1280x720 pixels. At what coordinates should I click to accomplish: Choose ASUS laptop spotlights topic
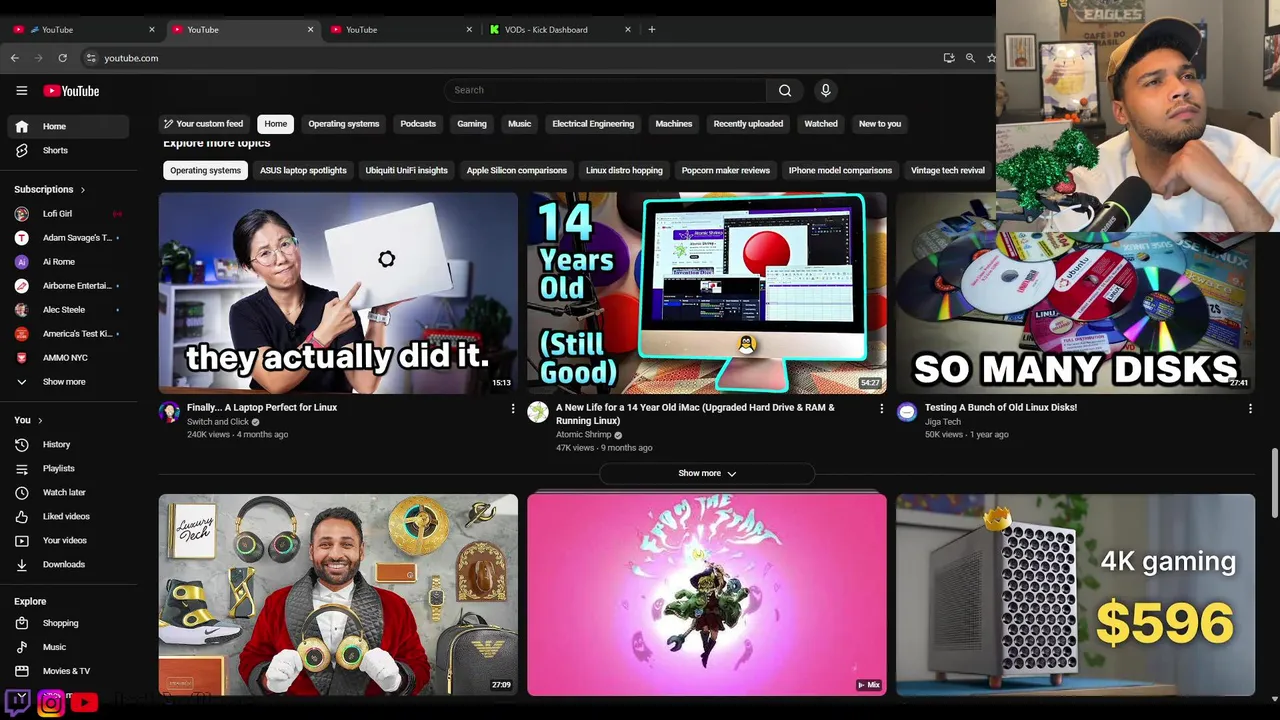303,170
